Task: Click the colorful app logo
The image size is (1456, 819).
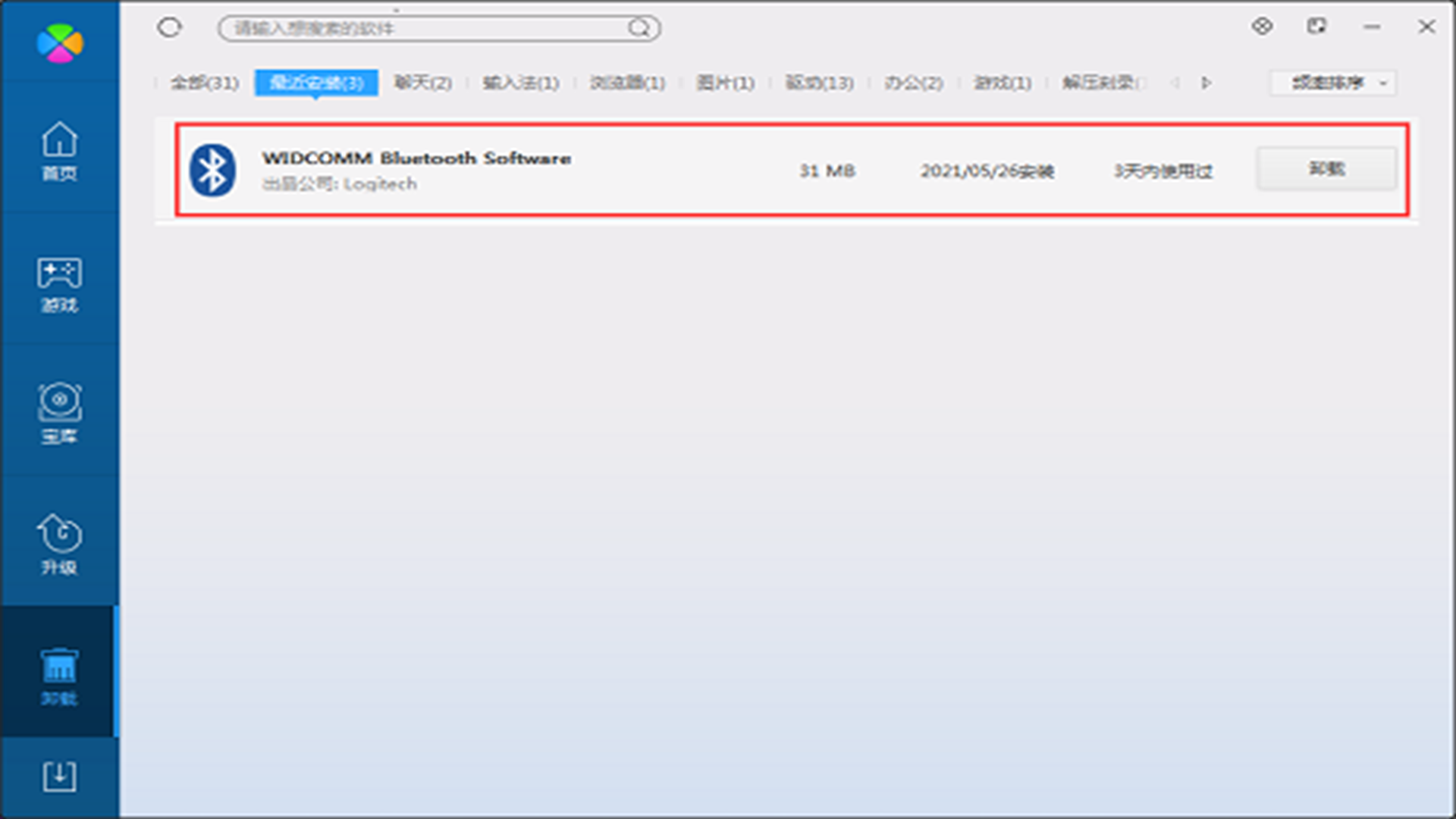Action: [x=60, y=42]
